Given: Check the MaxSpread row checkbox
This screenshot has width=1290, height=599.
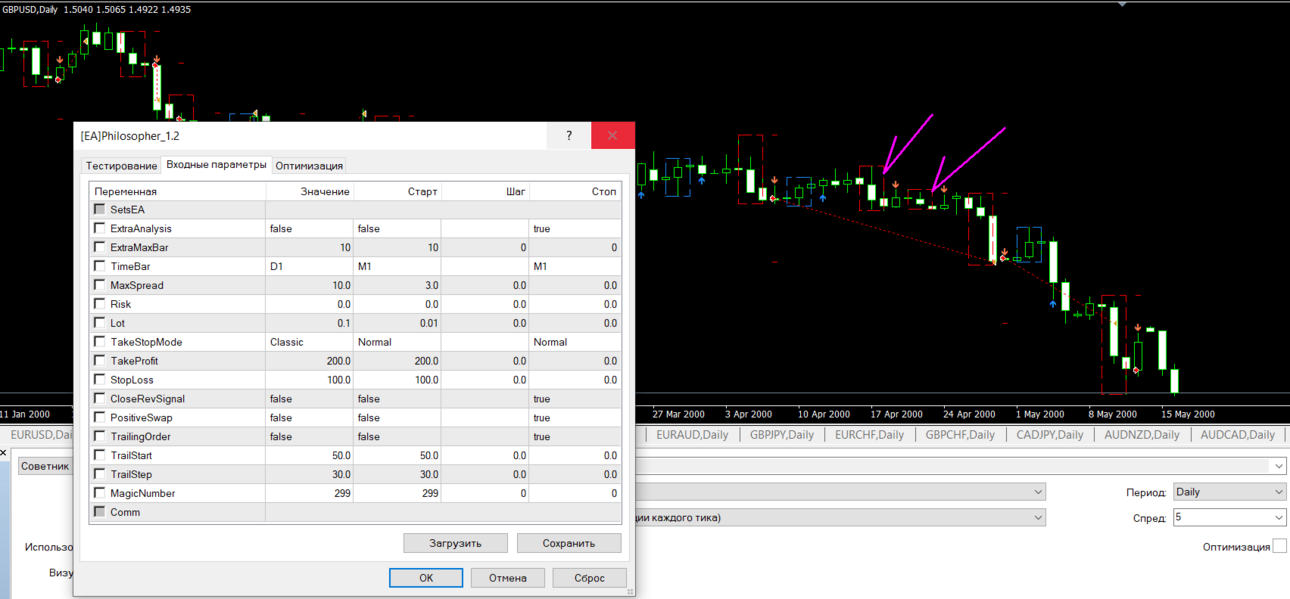Looking at the screenshot, I should [x=99, y=285].
